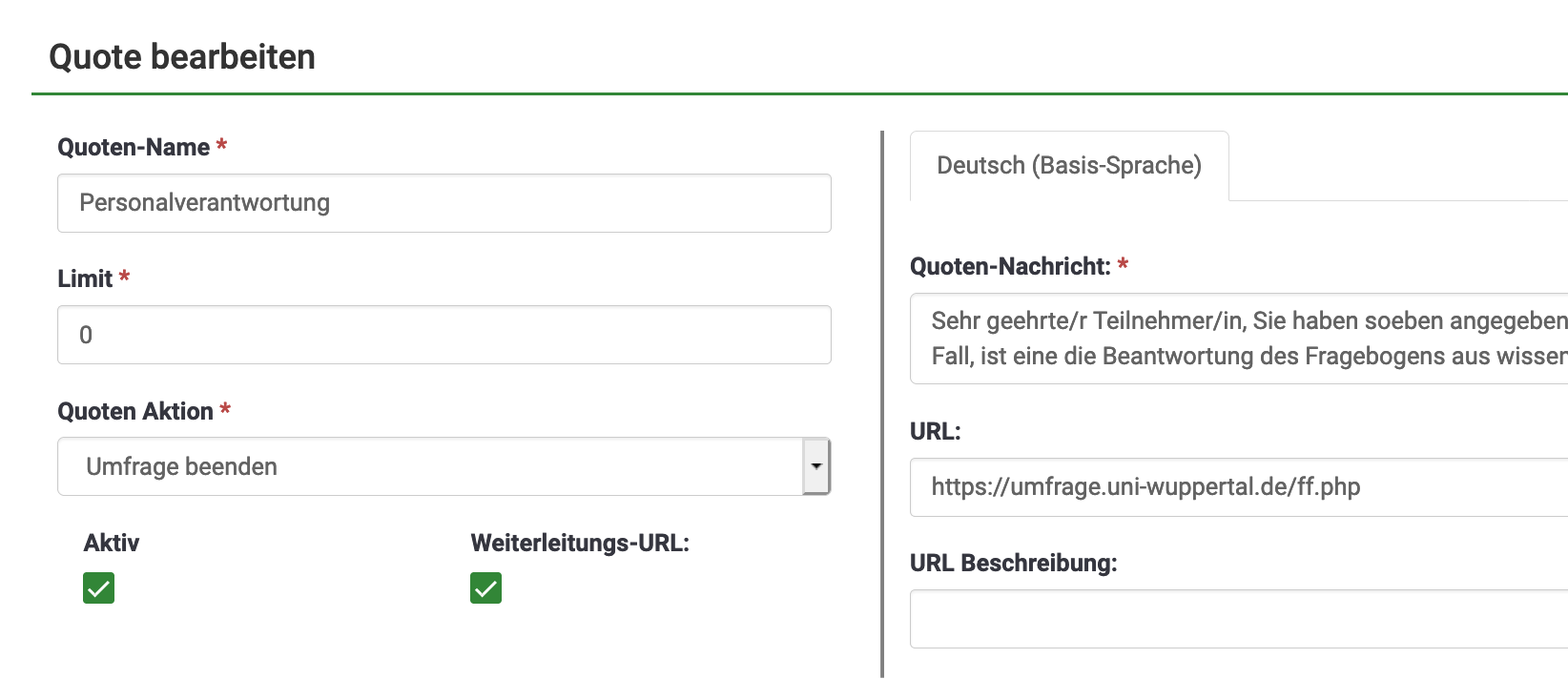This screenshot has width=1568, height=679.
Task: Focus the URL field with uni-wuppertal address
Action: pyautogui.click(x=1238, y=487)
